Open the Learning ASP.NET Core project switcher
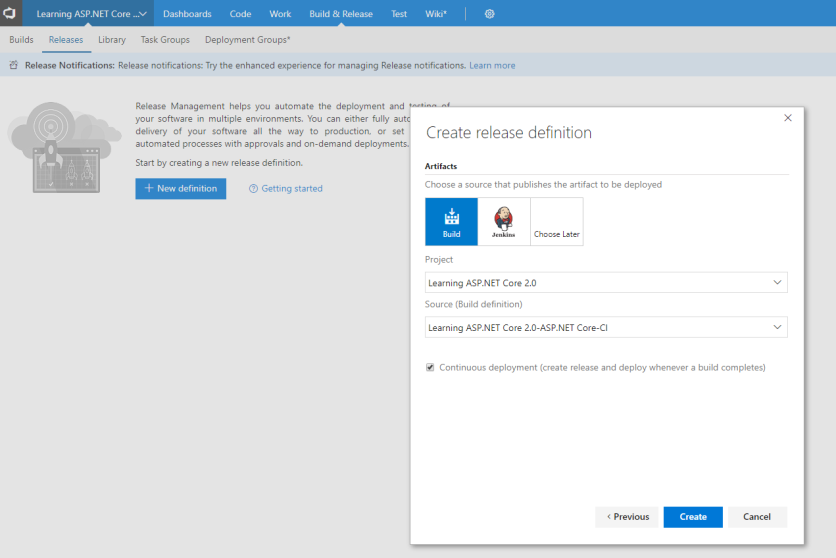The image size is (836, 558). (x=91, y=14)
